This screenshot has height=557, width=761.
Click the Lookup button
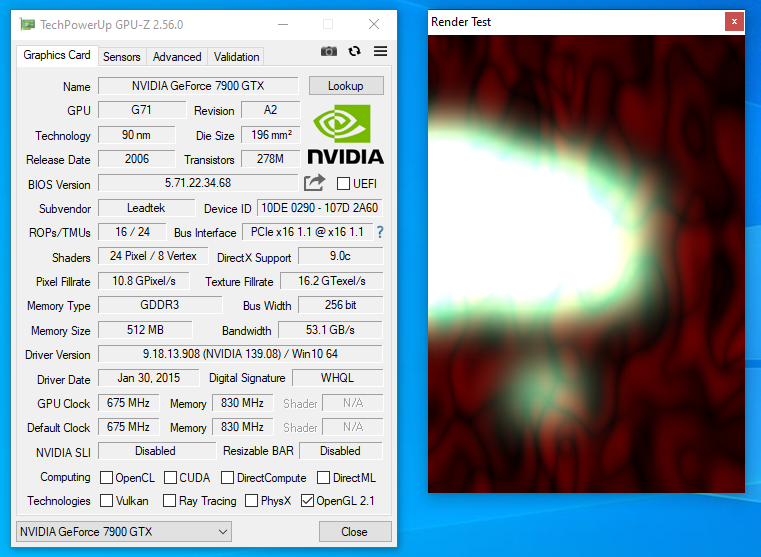346,86
